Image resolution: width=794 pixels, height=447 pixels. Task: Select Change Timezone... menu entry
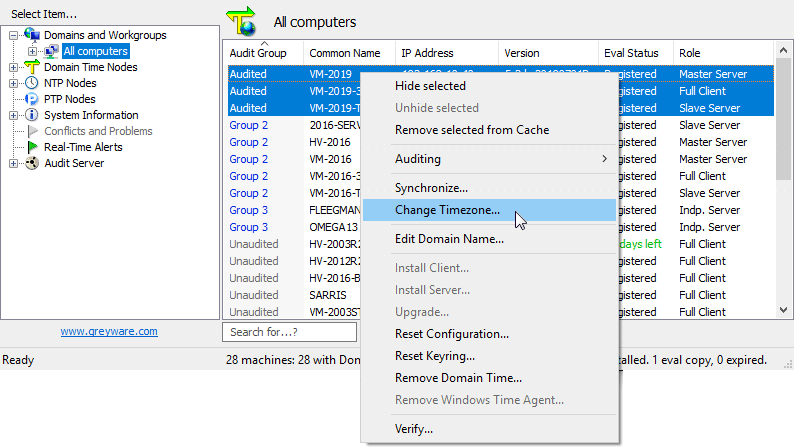[489, 210]
